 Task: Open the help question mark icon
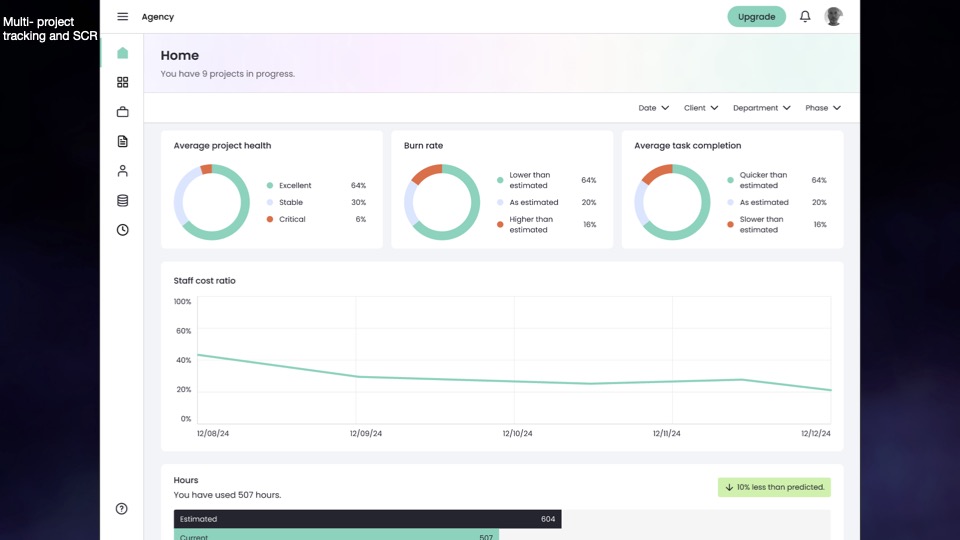point(122,509)
